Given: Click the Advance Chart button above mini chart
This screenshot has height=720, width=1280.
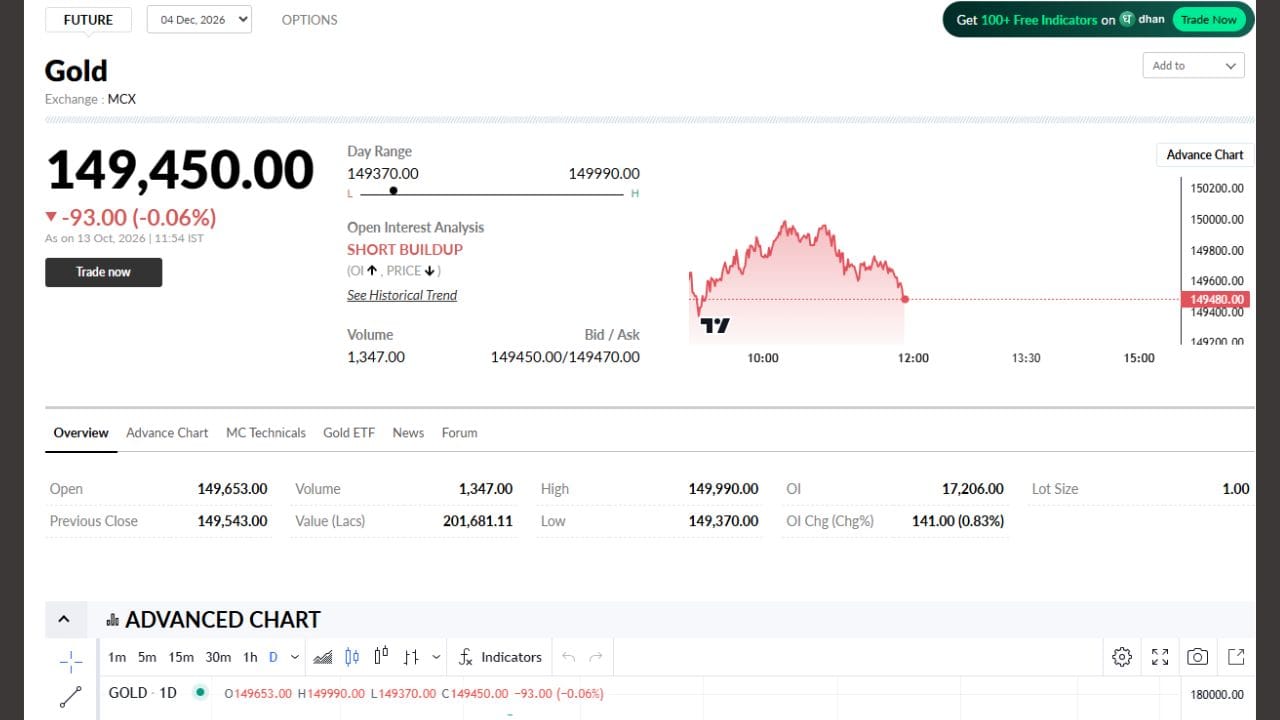Looking at the screenshot, I should tap(1205, 155).
